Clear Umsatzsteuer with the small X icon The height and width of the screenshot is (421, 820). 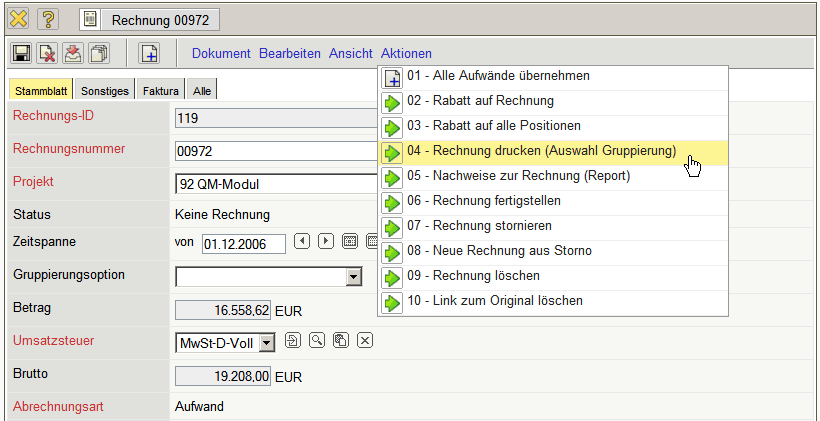pos(365,341)
